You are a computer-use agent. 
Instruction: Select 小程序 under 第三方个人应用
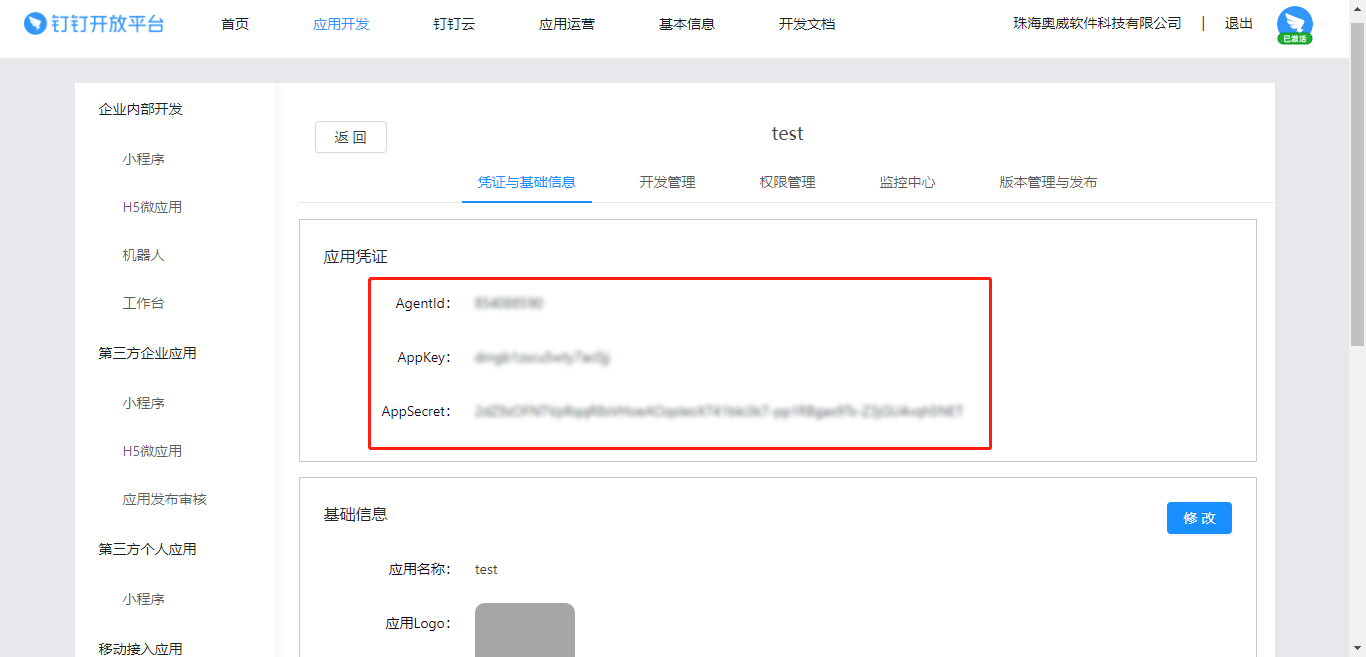pyautogui.click(x=143, y=598)
